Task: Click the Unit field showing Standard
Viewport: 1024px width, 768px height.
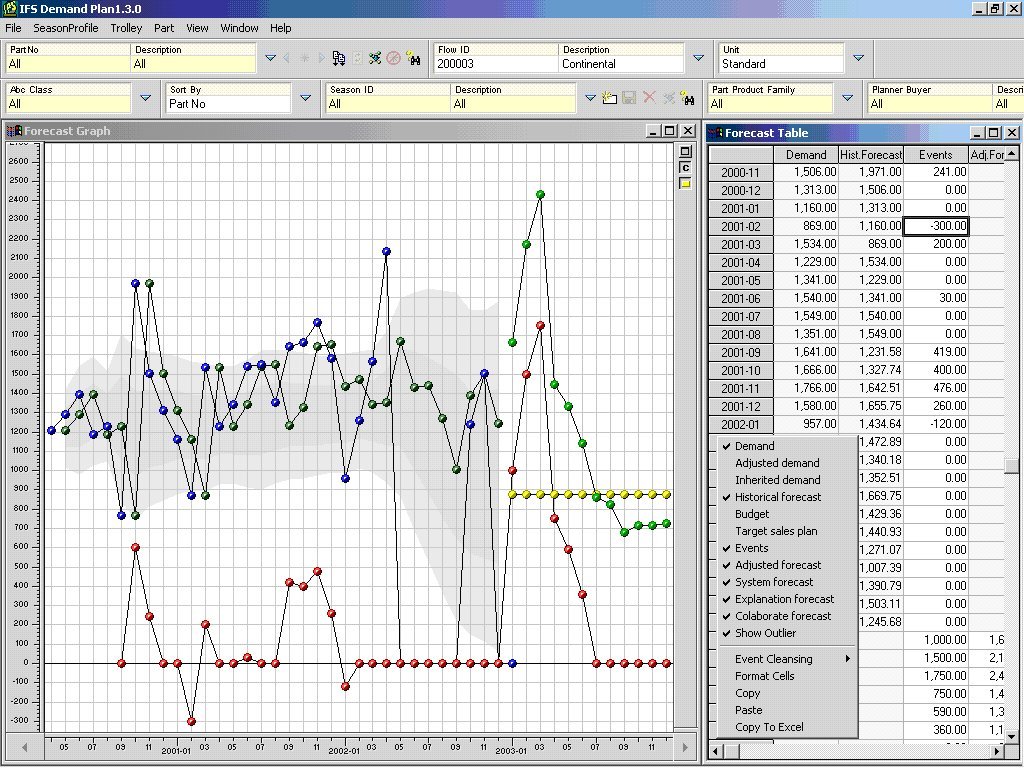Action: tap(782, 64)
